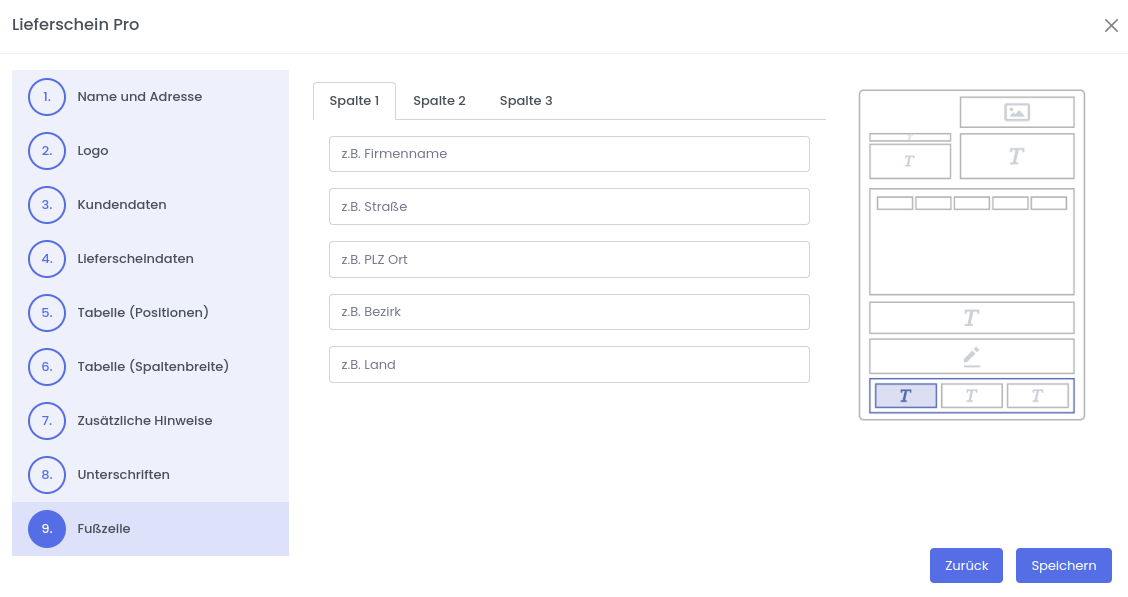Click the large address text block in preview
Image resolution: width=1128 pixels, height=597 pixels.
click(1016, 156)
